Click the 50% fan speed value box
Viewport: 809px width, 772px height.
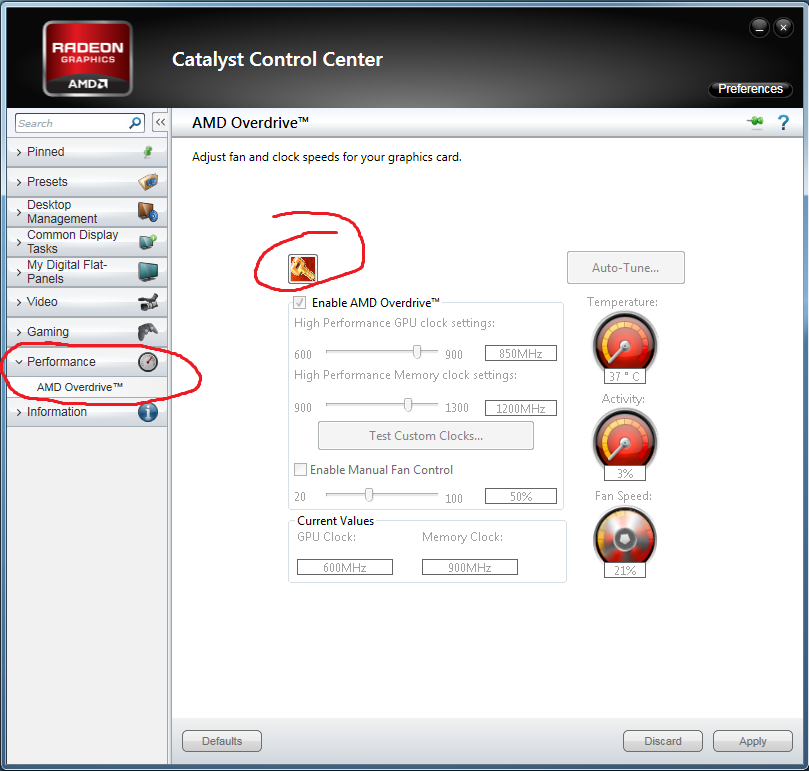click(521, 496)
